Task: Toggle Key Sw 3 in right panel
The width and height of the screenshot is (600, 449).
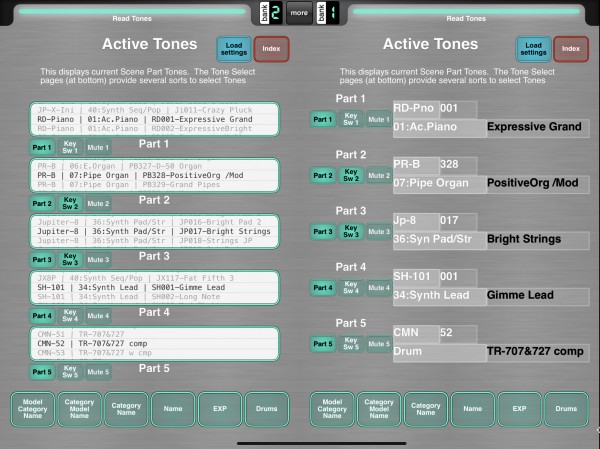Action: coord(351,232)
